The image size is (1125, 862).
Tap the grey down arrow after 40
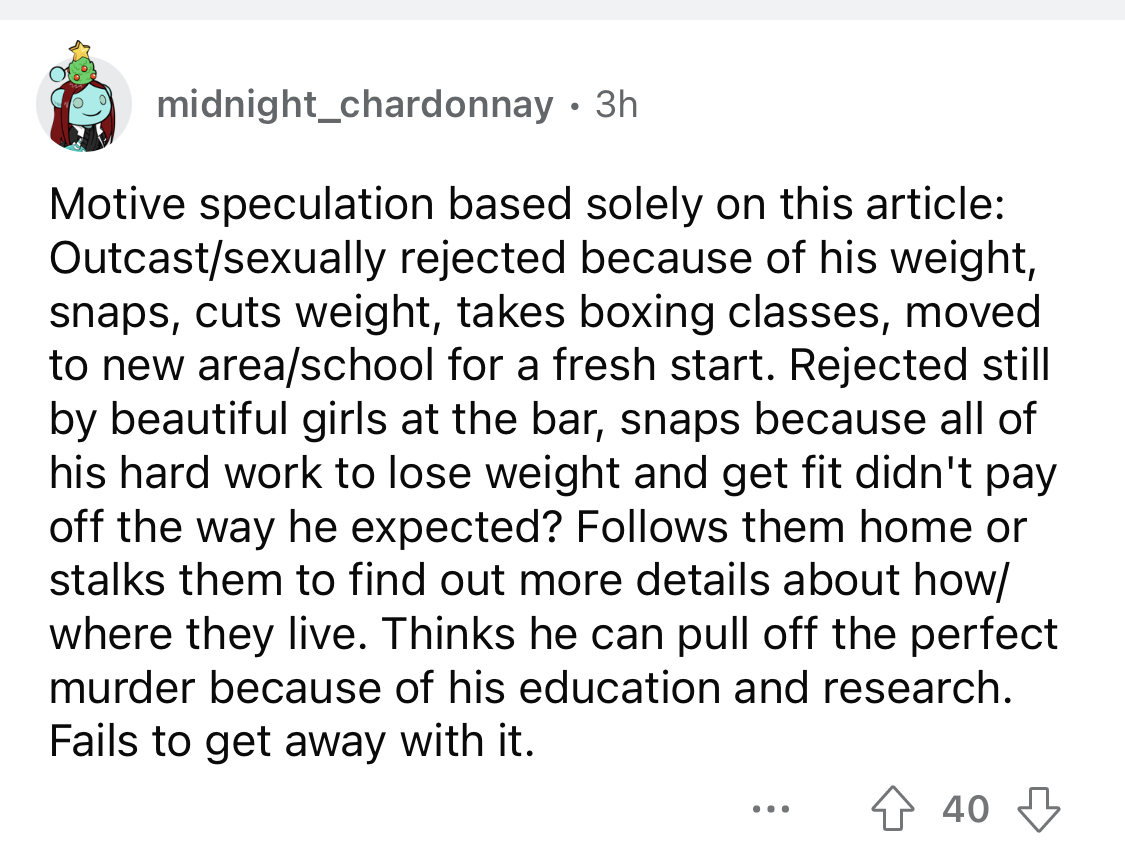[x=1038, y=809]
